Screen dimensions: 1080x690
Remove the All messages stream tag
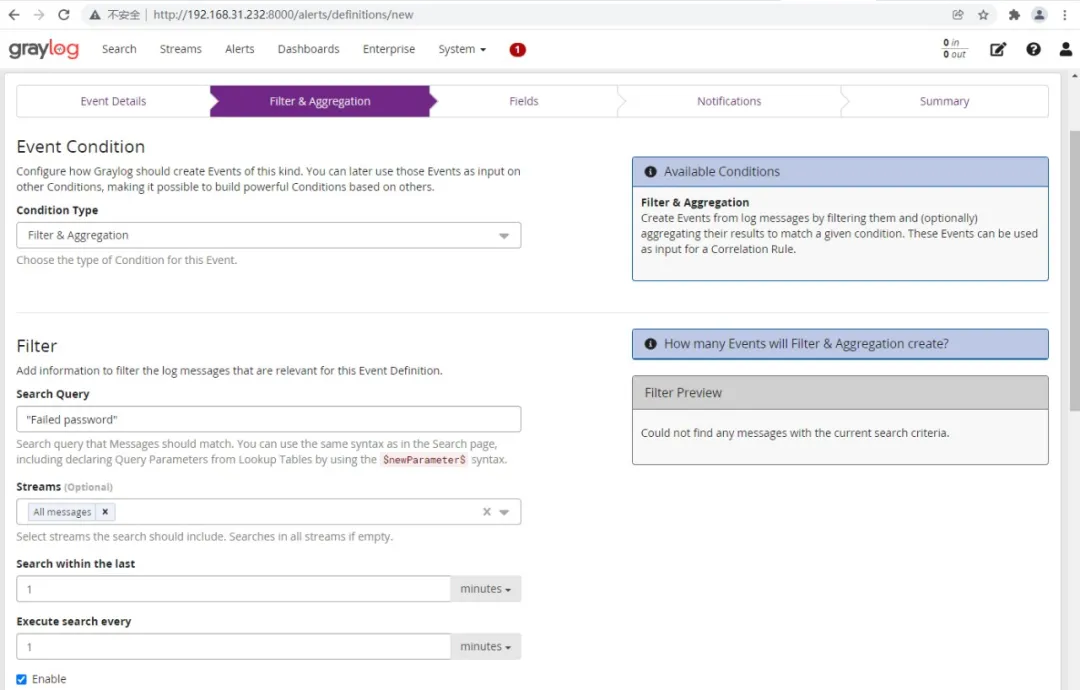[105, 512]
